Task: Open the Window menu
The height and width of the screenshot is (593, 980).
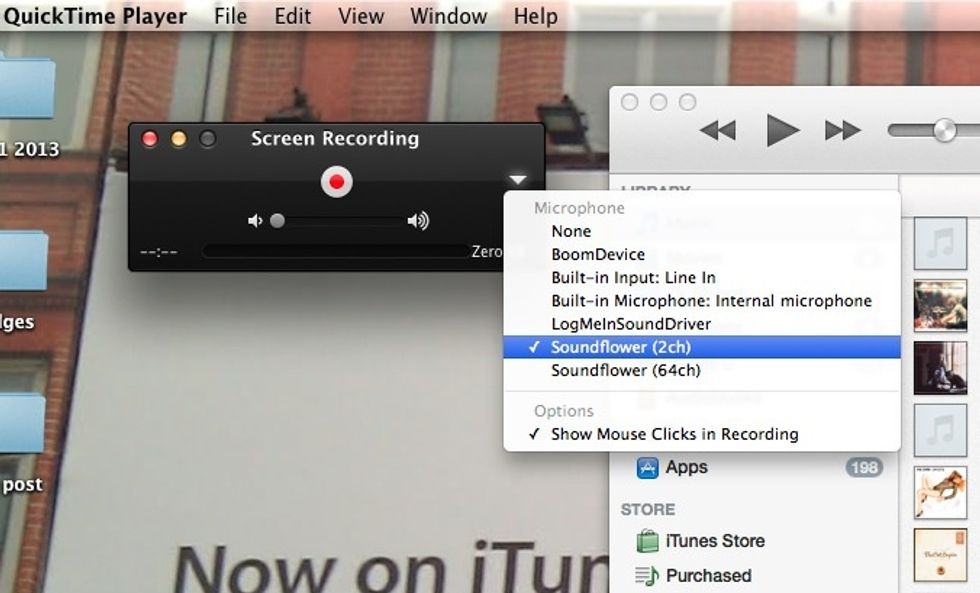Action: coord(447,16)
